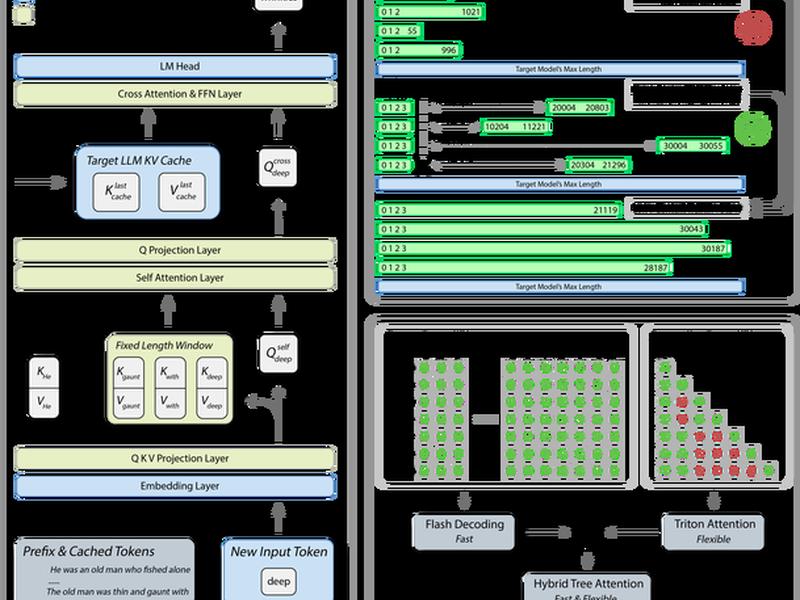Image resolution: width=800 pixels, height=600 pixels.
Task: Select the V He box
Action: pyautogui.click(x=44, y=403)
